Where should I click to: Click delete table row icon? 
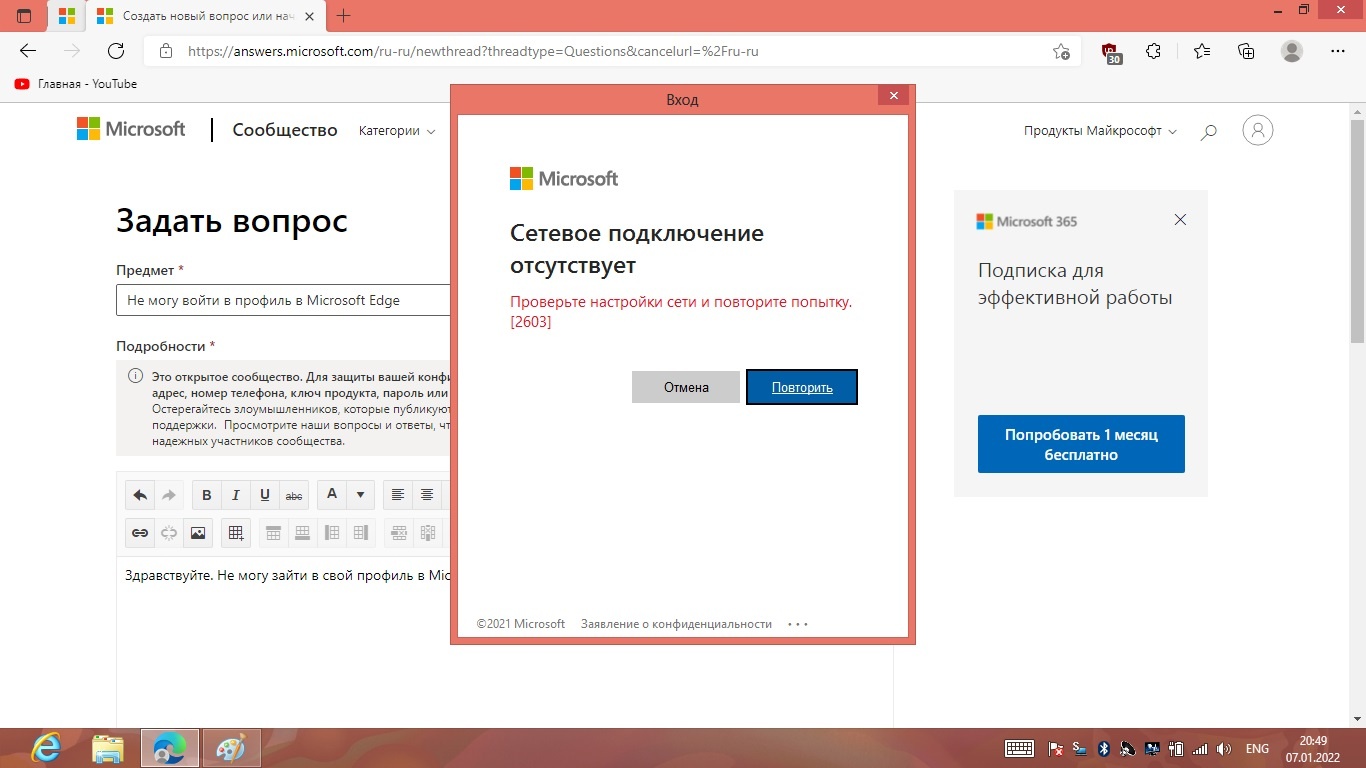click(x=398, y=533)
